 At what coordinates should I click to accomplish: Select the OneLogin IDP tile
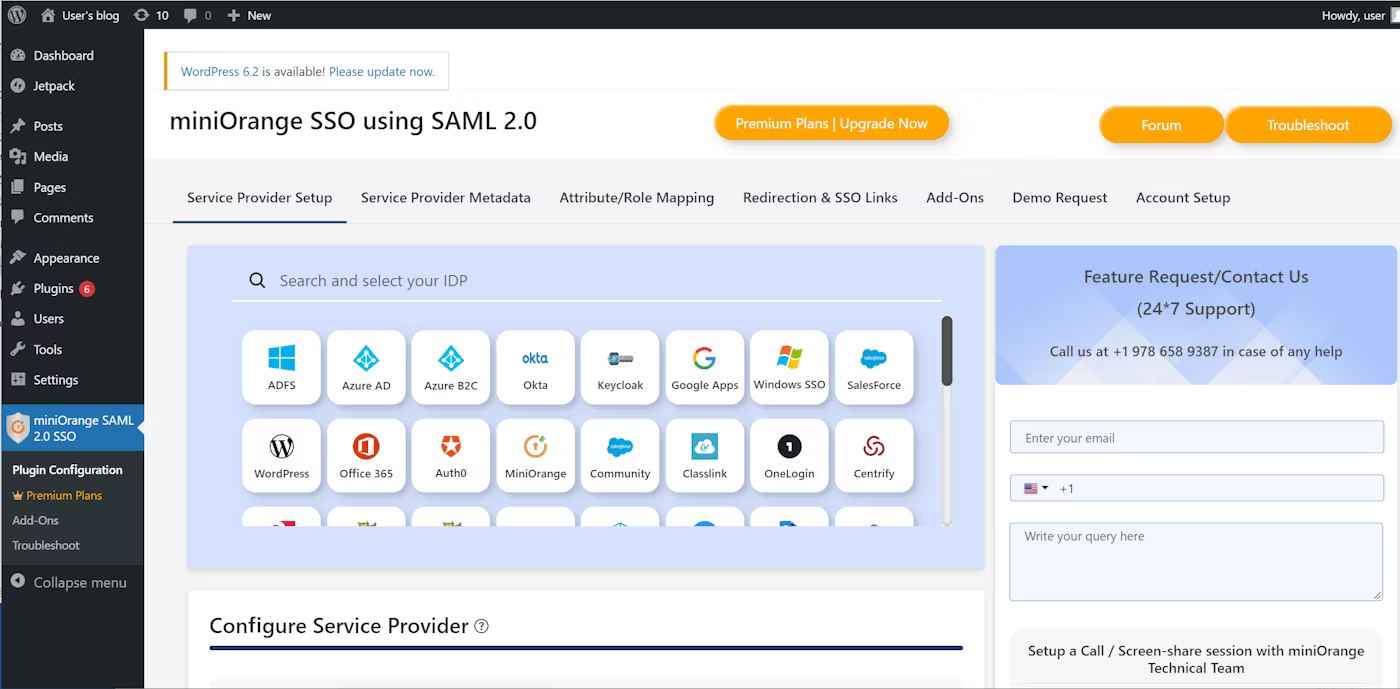[x=789, y=455]
